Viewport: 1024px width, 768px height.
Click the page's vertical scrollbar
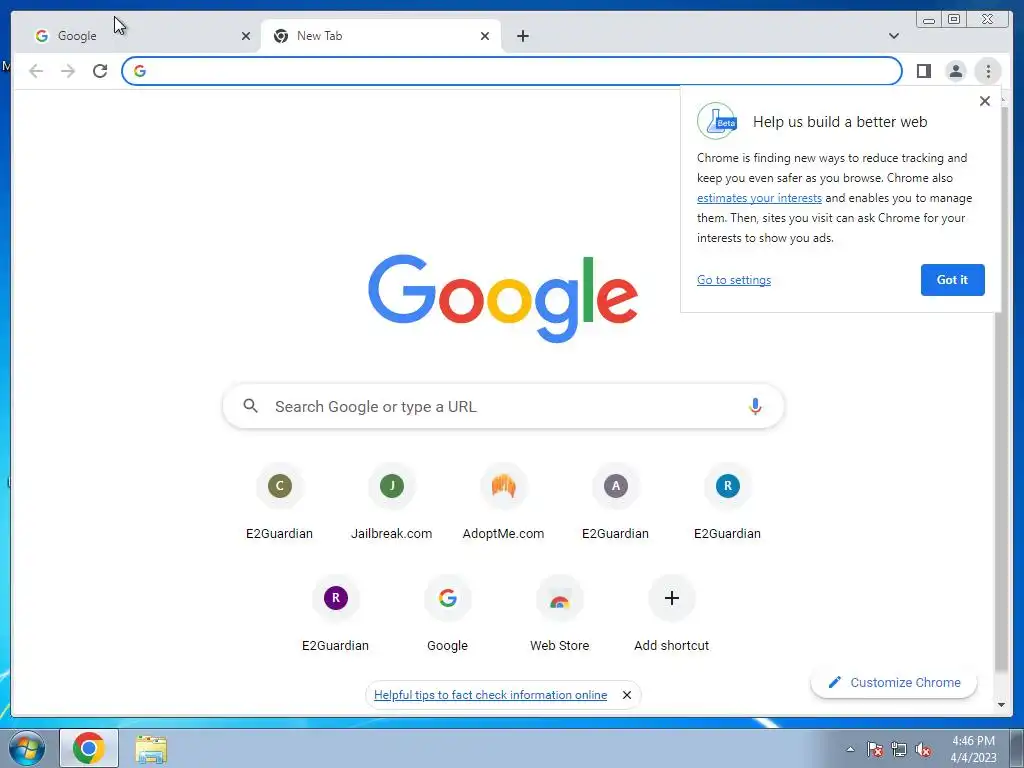[1001, 389]
